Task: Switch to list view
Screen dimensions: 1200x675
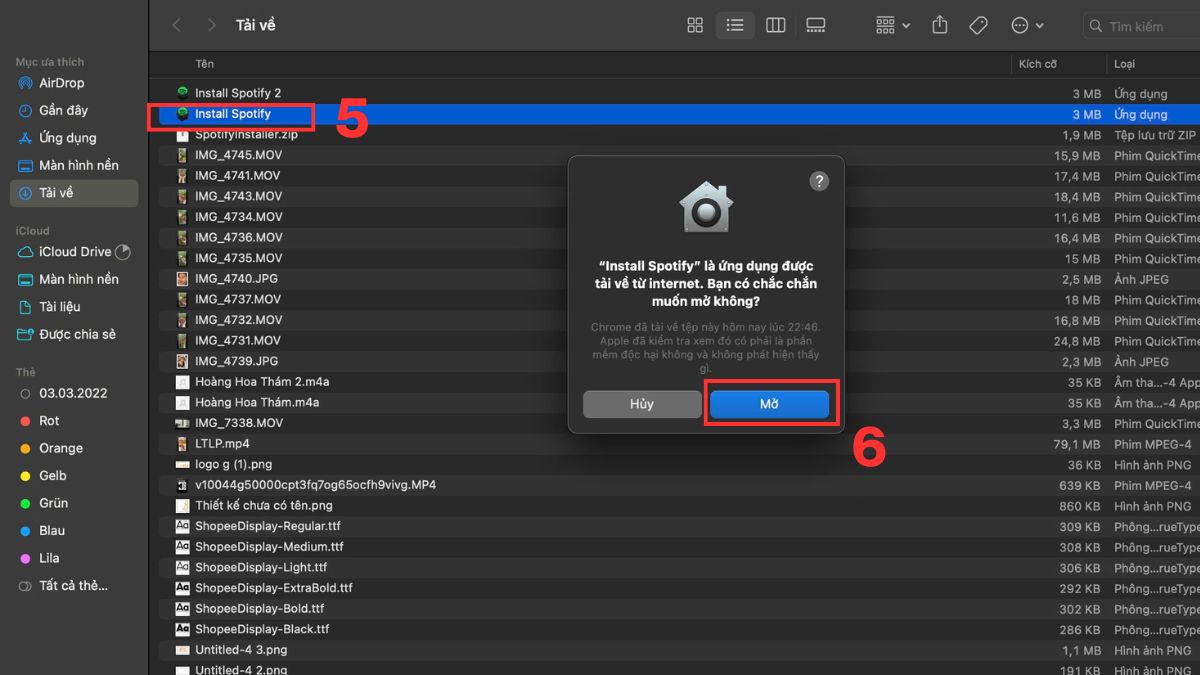Action: click(735, 26)
